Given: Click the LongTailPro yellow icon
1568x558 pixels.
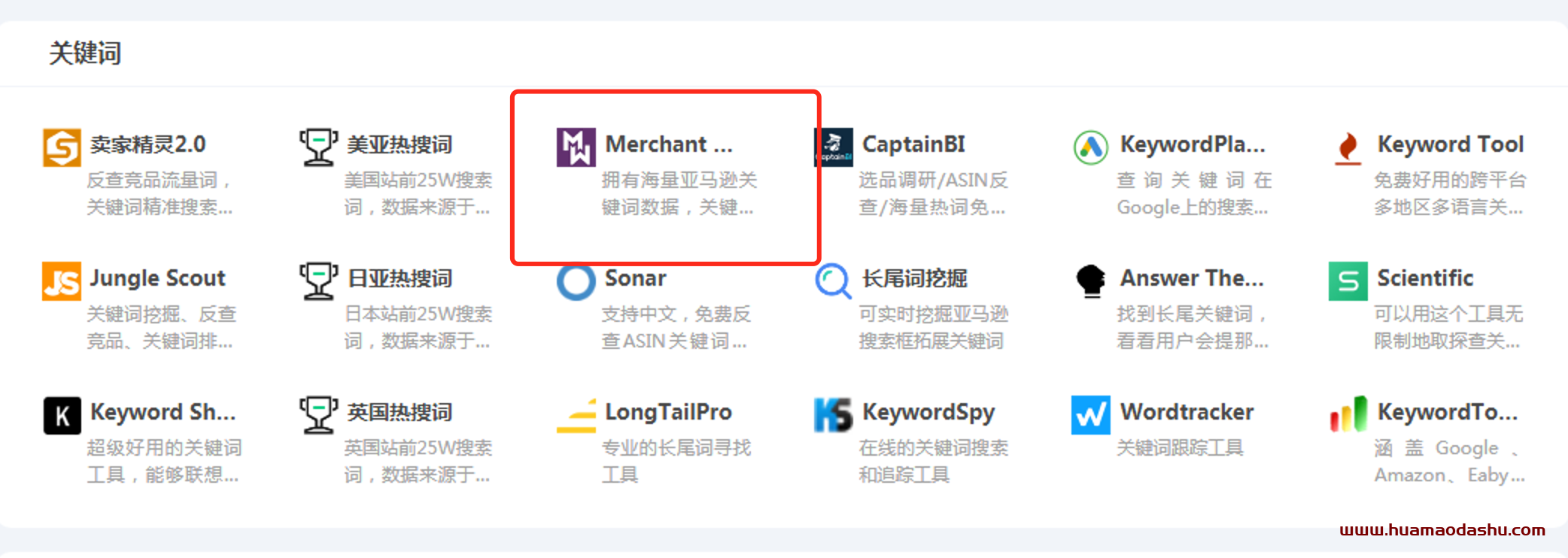Looking at the screenshot, I should click(576, 415).
